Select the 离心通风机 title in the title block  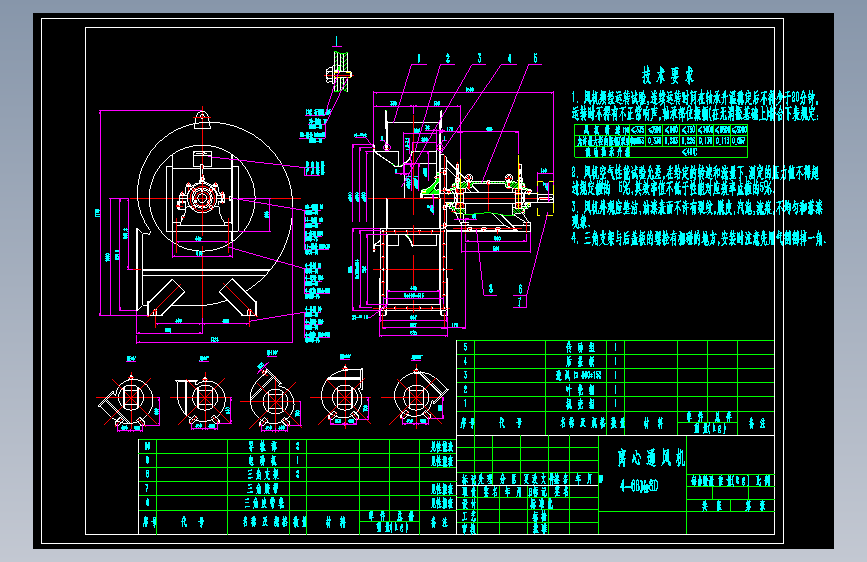(x=651, y=458)
